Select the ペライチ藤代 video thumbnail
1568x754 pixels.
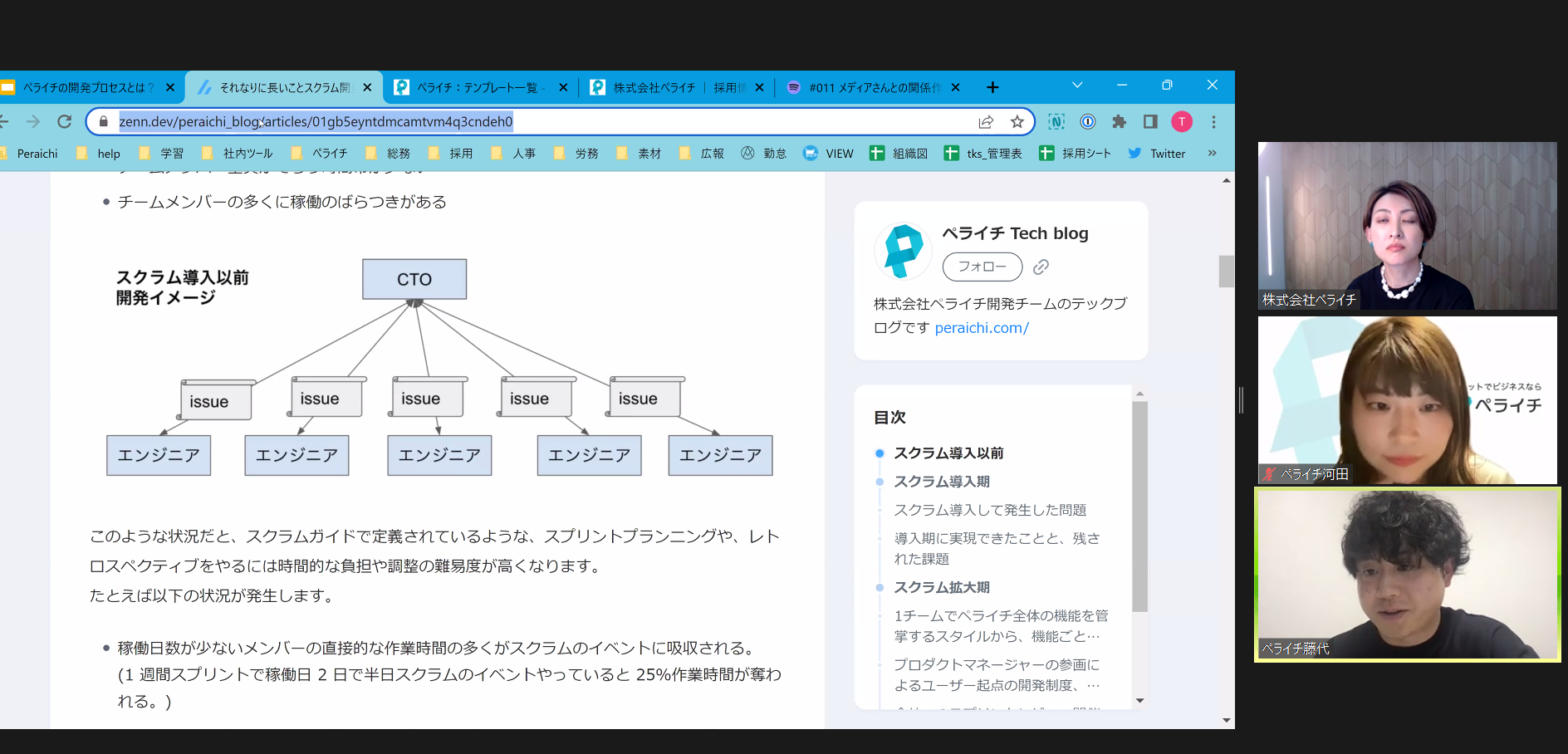(x=1407, y=575)
